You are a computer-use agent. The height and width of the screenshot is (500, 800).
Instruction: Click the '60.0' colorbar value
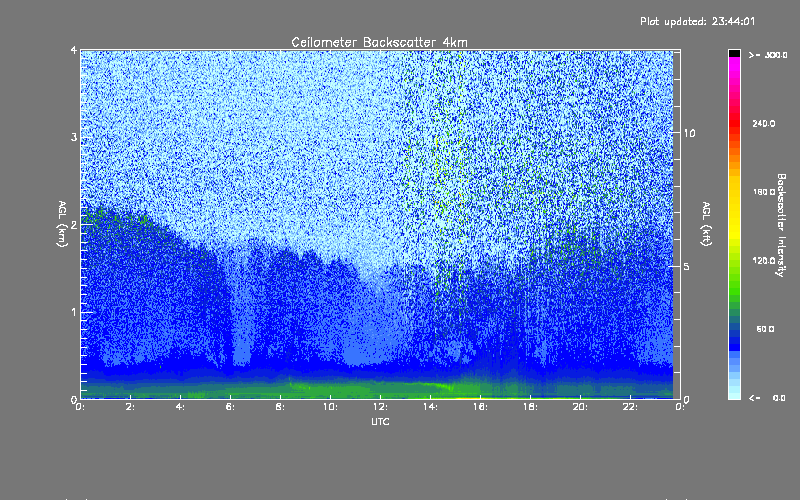click(765, 329)
